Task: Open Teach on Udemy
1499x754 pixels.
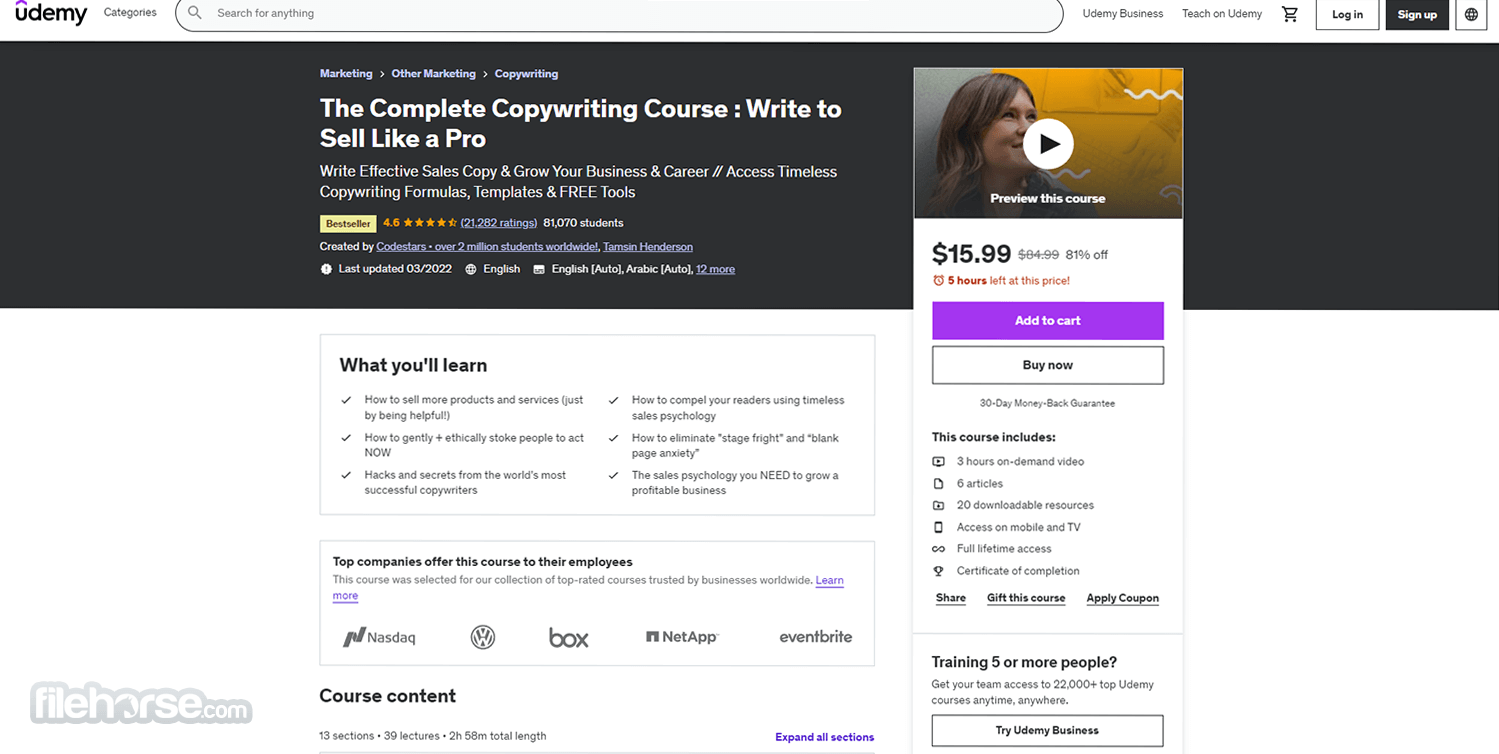Action: [1222, 14]
